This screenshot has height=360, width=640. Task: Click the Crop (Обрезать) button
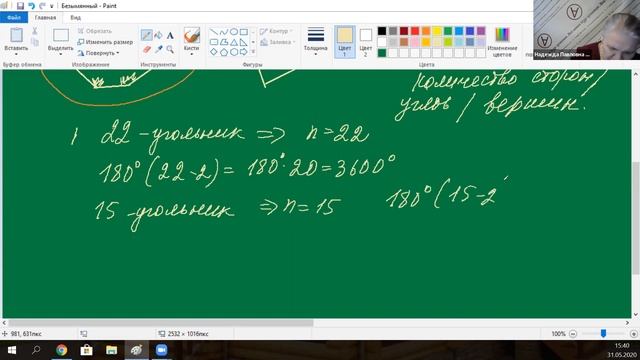pos(95,31)
